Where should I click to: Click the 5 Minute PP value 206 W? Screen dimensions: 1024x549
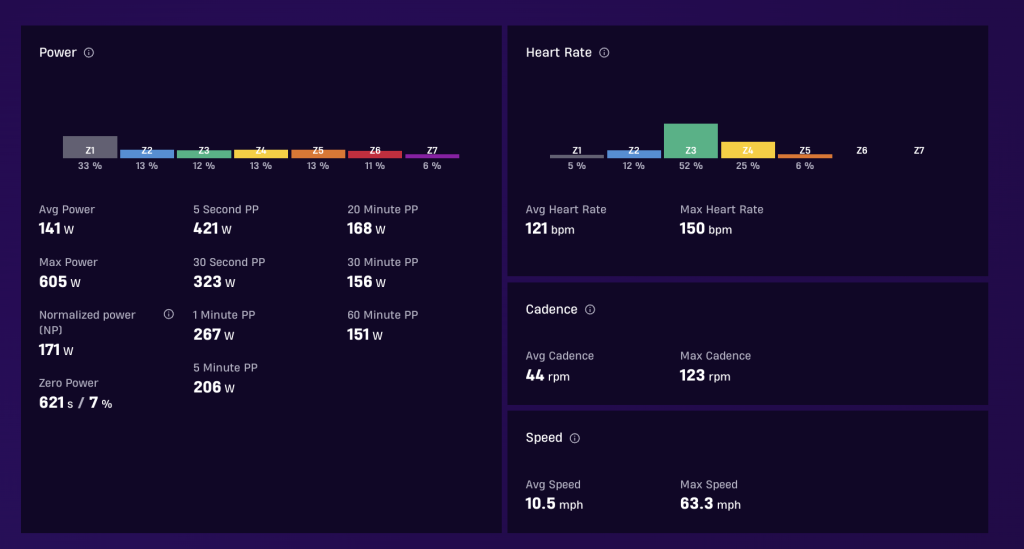[x=214, y=388]
